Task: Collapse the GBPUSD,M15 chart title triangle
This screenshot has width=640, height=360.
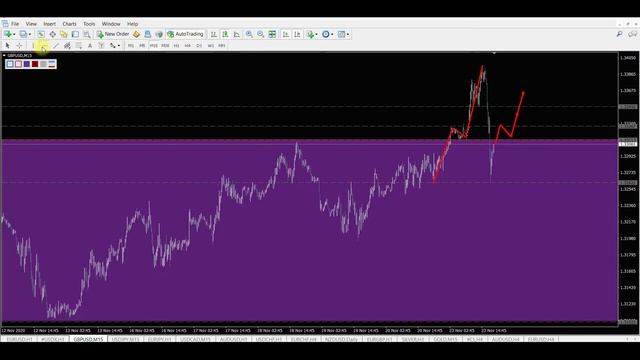Action: click(x=4, y=56)
